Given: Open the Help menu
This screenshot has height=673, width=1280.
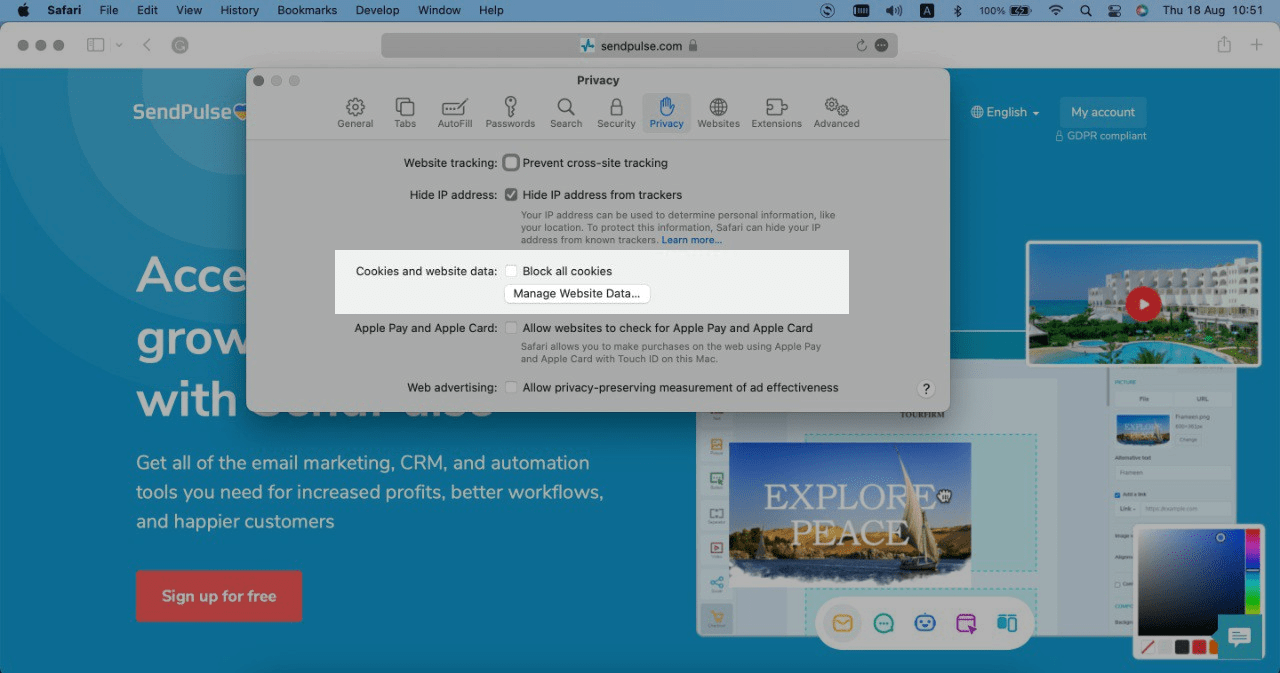Looking at the screenshot, I should pyautogui.click(x=491, y=10).
